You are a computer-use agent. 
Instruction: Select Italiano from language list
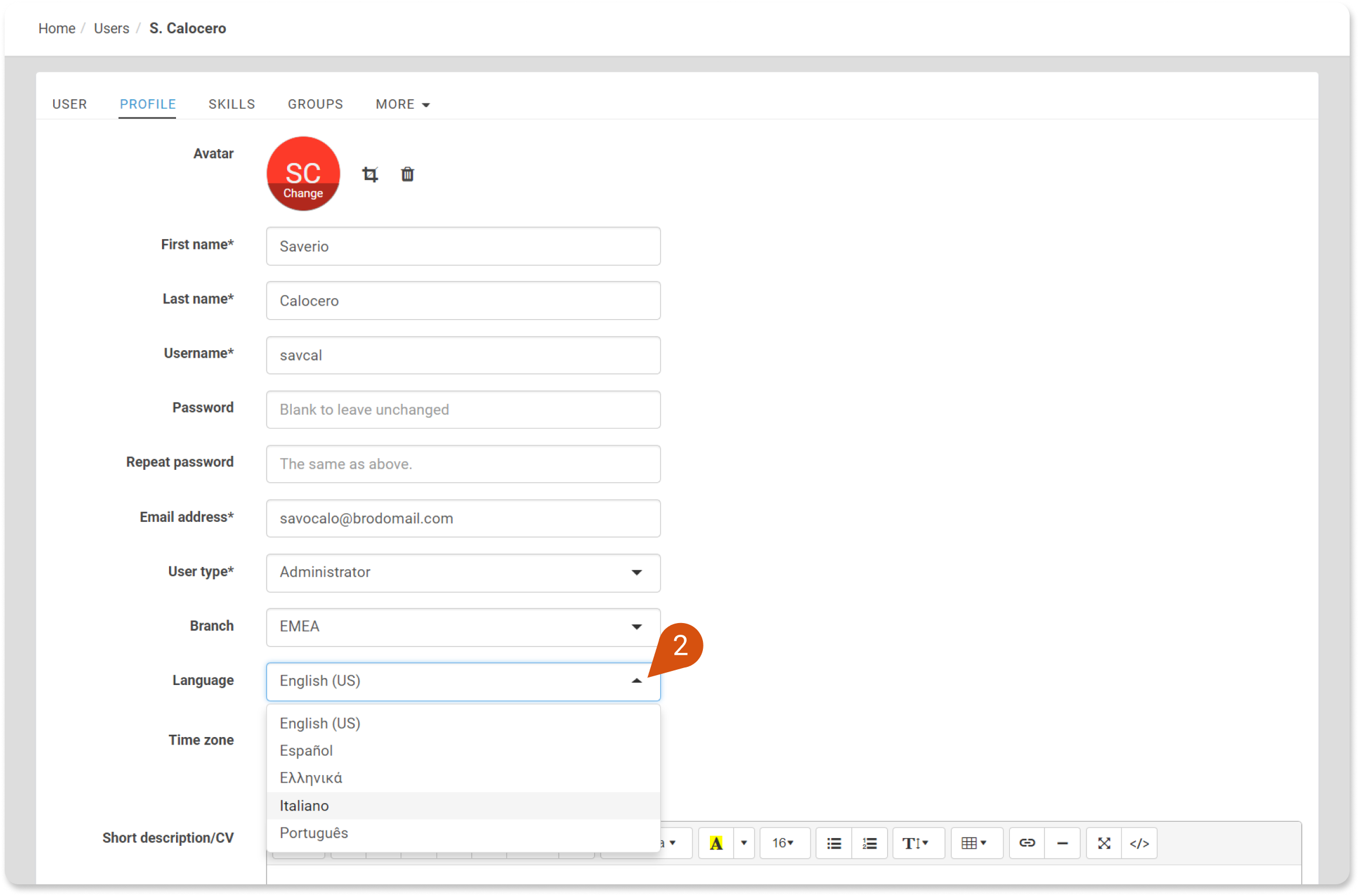(304, 805)
